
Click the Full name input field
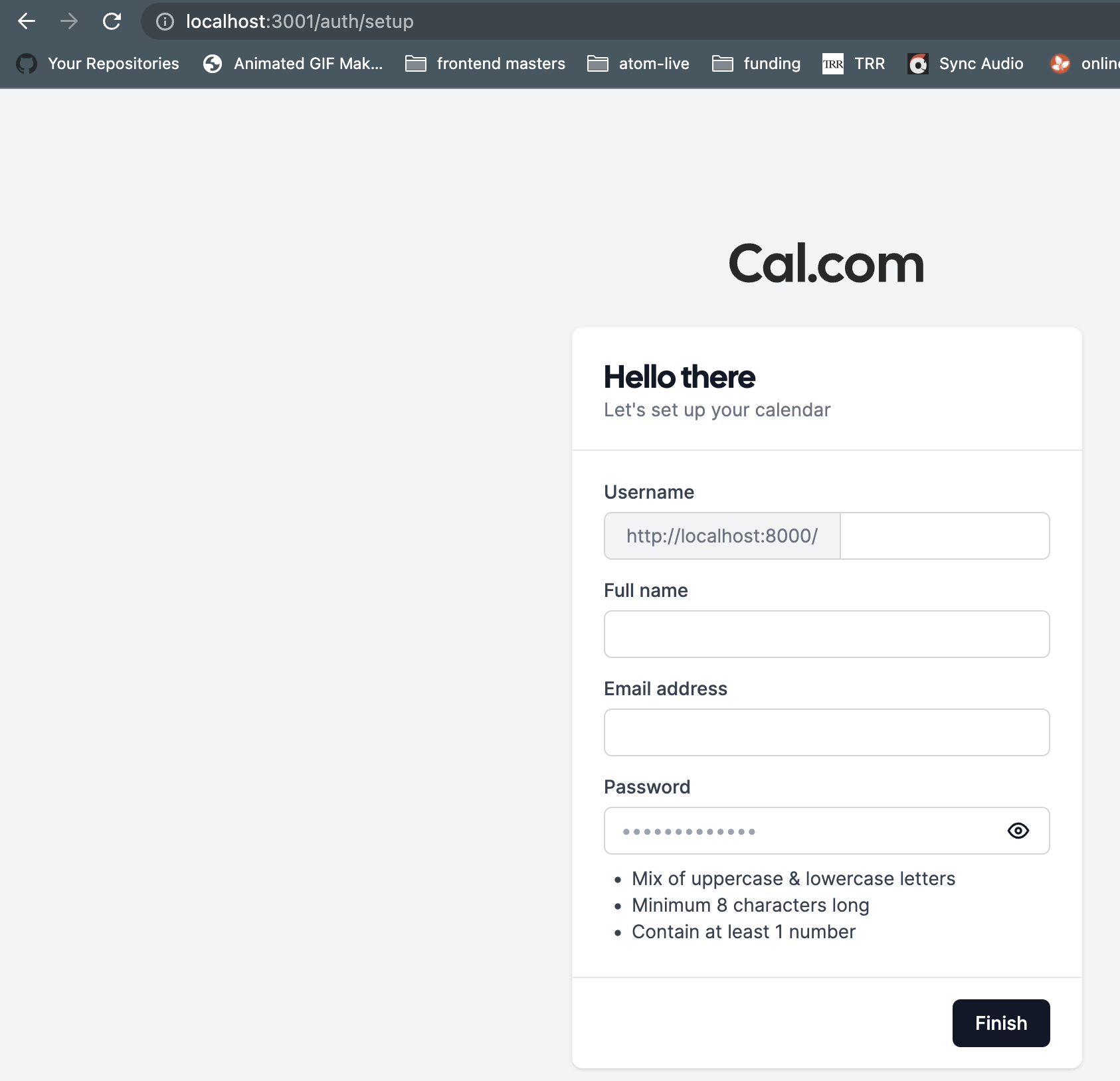pyautogui.click(x=826, y=634)
